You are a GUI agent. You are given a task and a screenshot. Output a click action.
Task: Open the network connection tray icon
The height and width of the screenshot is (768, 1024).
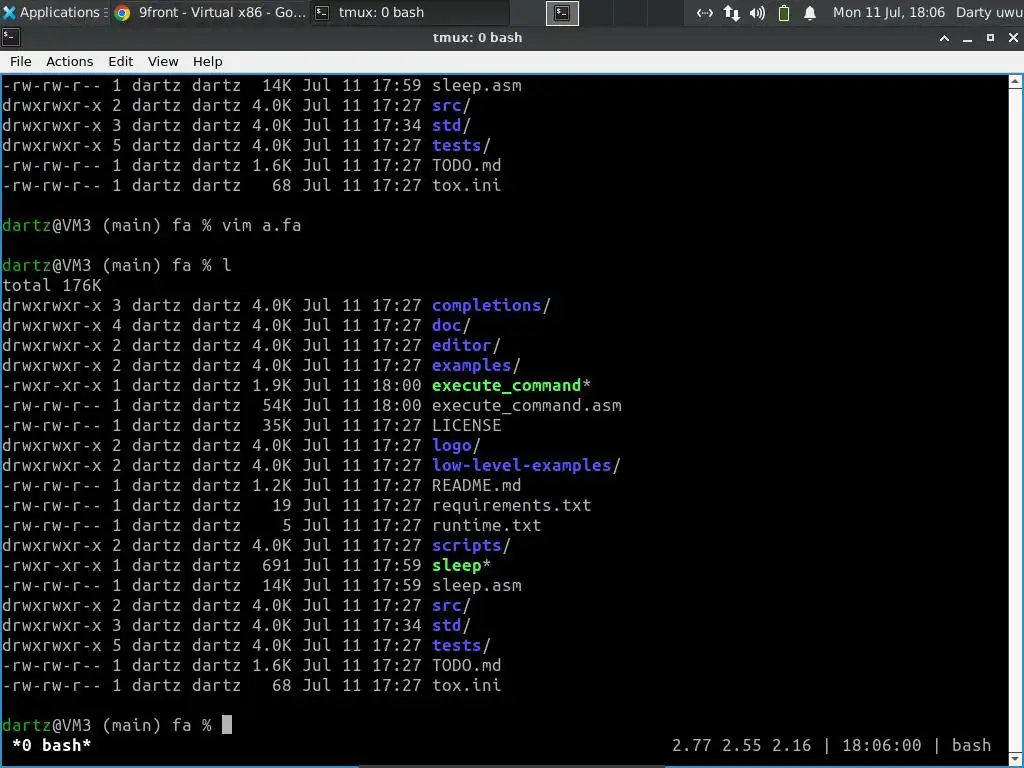[x=704, y=13]
